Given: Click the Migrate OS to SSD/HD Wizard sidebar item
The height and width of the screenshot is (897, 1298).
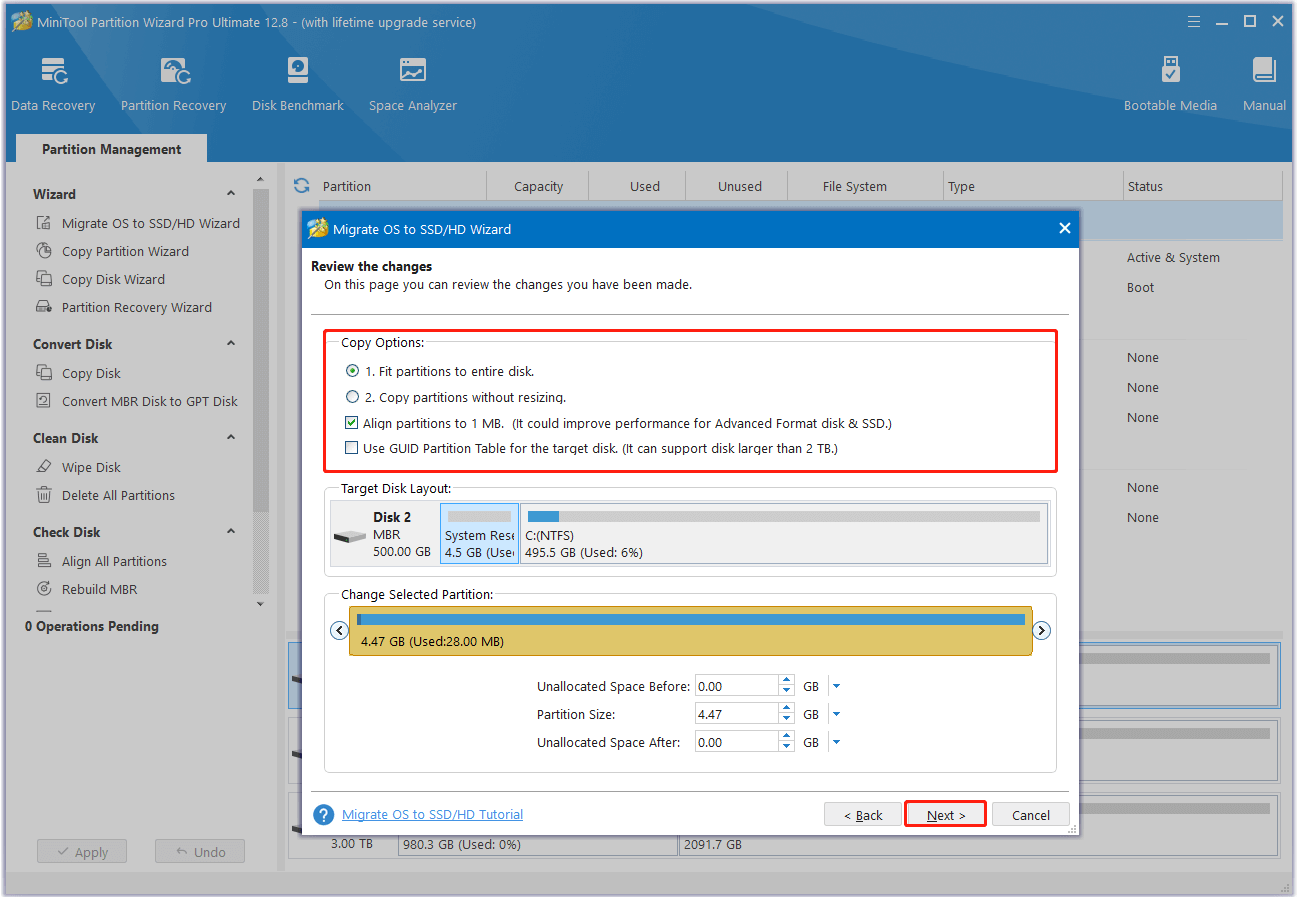Looking at the screenshot, I should [138, 223].
